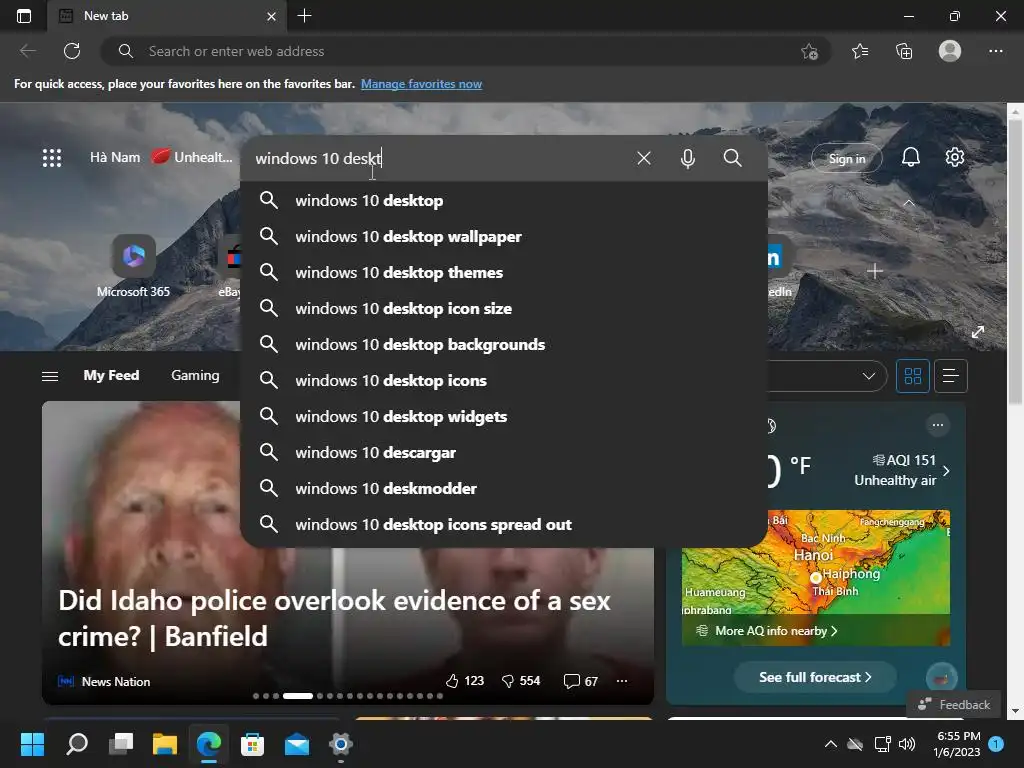Screen dimensions: 1024x768
Task: Choose suggestion 'windows 10 desktop wallpaper'
Action: pyautogui.click(x=504, y=236)
